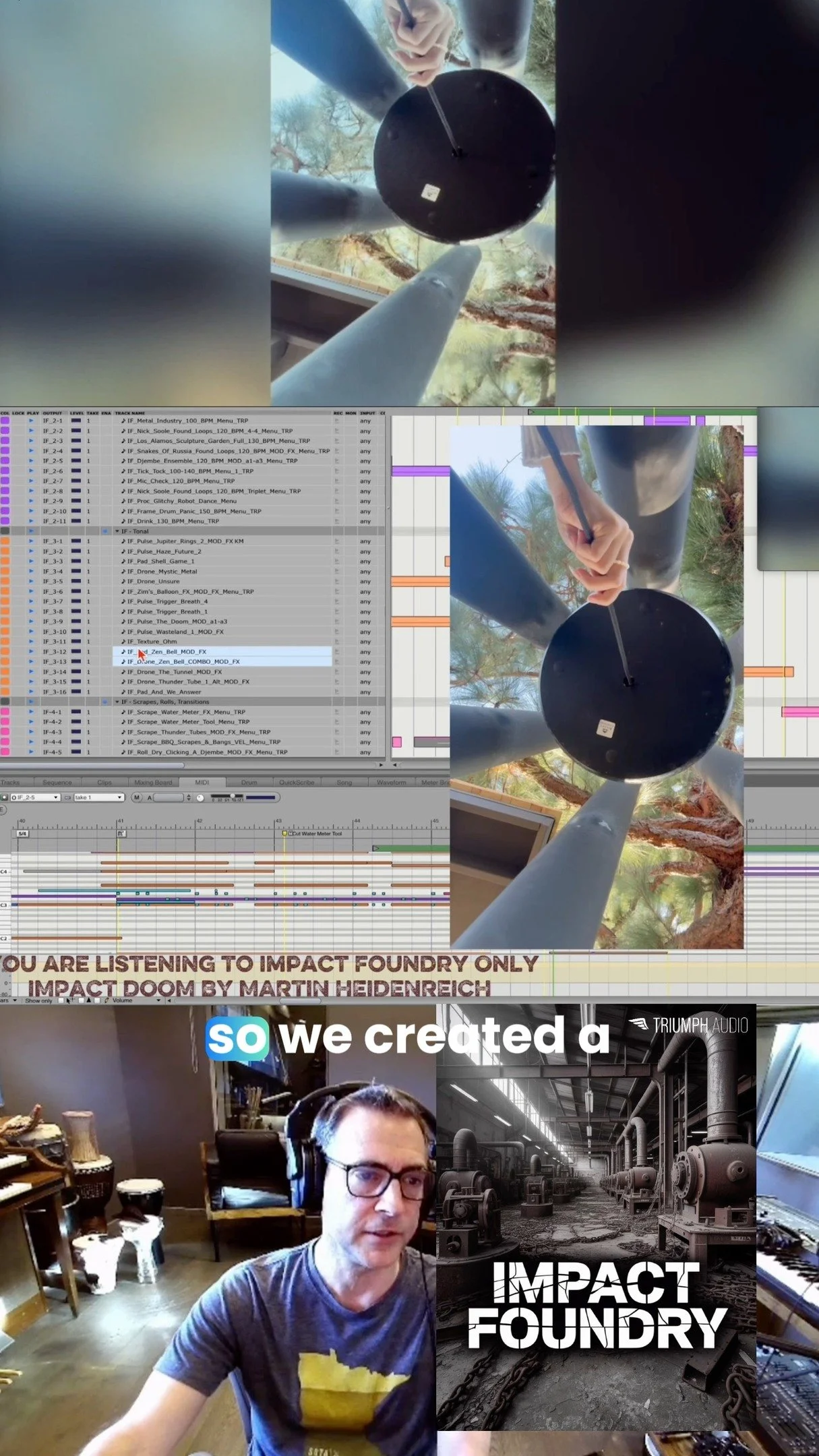Click record icon on IF_Texture_Ohm row
The width and height of the screenshot is (819, 1456).
coord(336,642)
